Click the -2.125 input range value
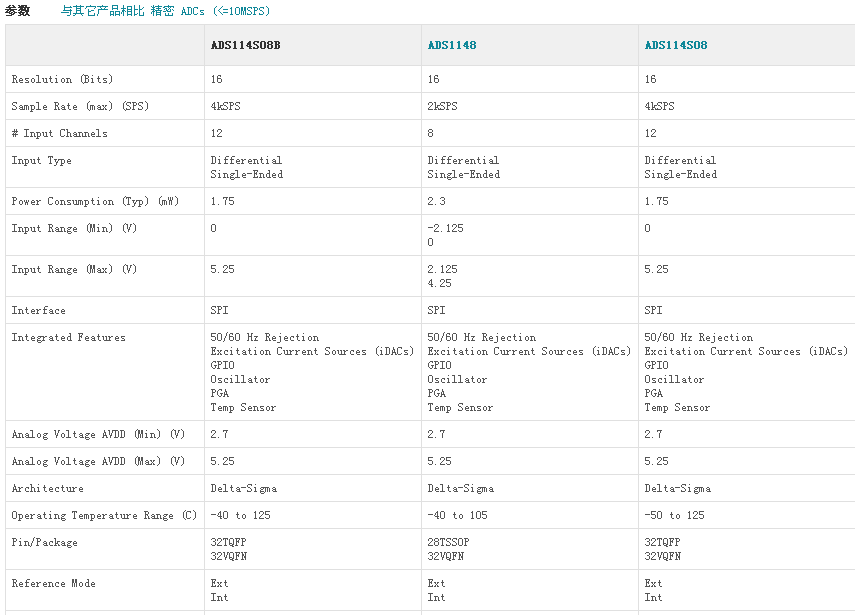Viewport: 855px width, 615px height. (445, 228)
